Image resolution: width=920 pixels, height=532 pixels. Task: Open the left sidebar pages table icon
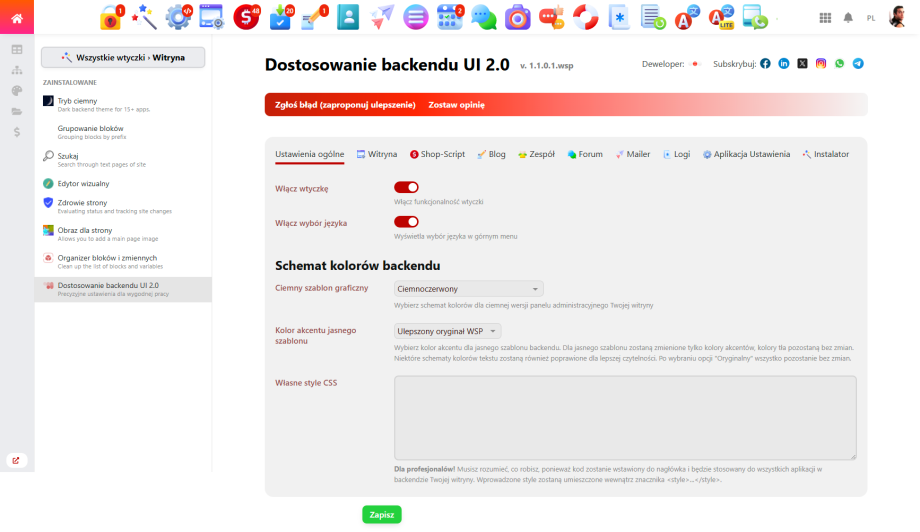click(17, 50)
